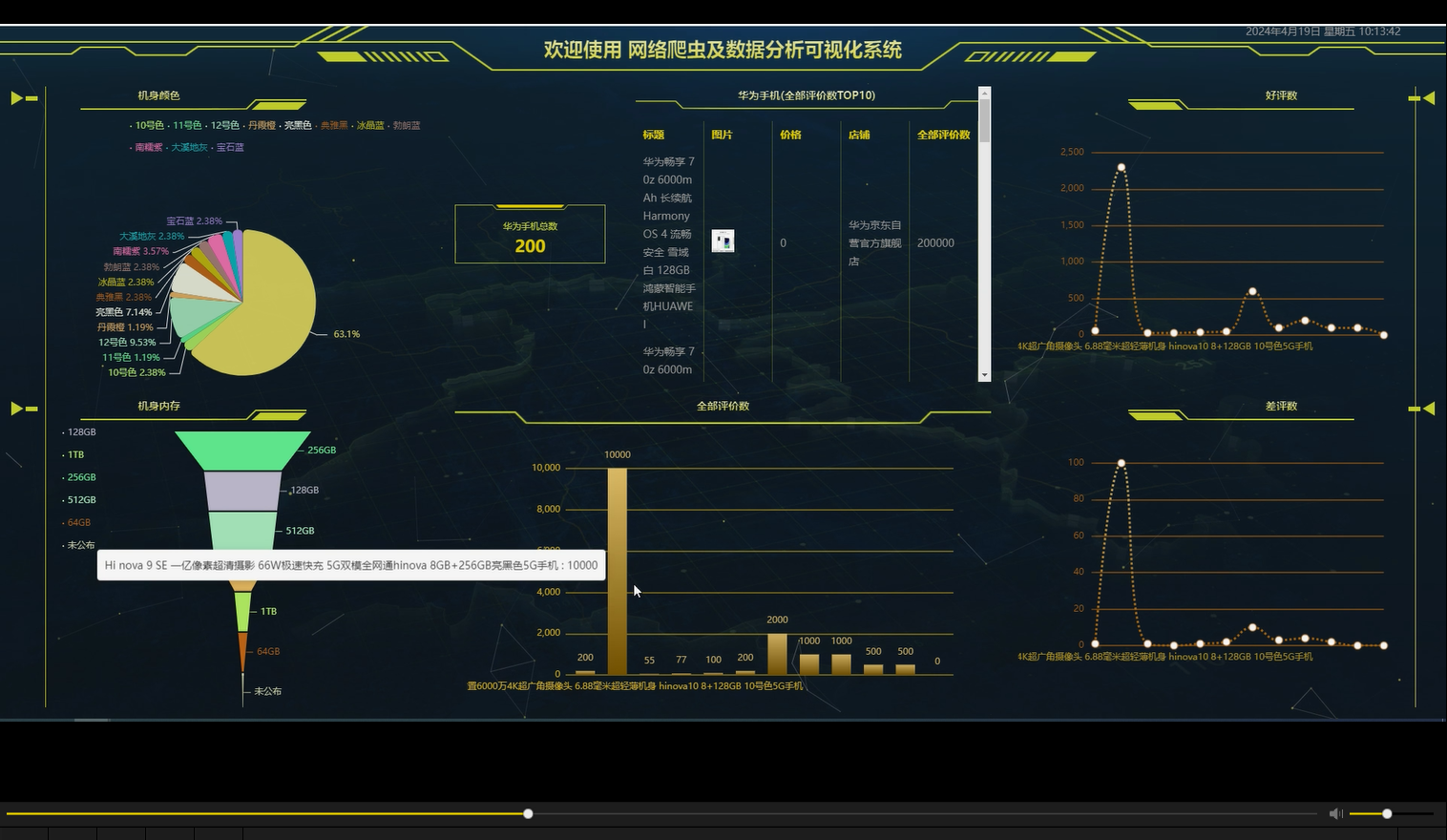Screen dimensions: 1447x840
Task: Click the tall 10000 bar in 全部评价数 chart
Action: [x=618, y=571]
